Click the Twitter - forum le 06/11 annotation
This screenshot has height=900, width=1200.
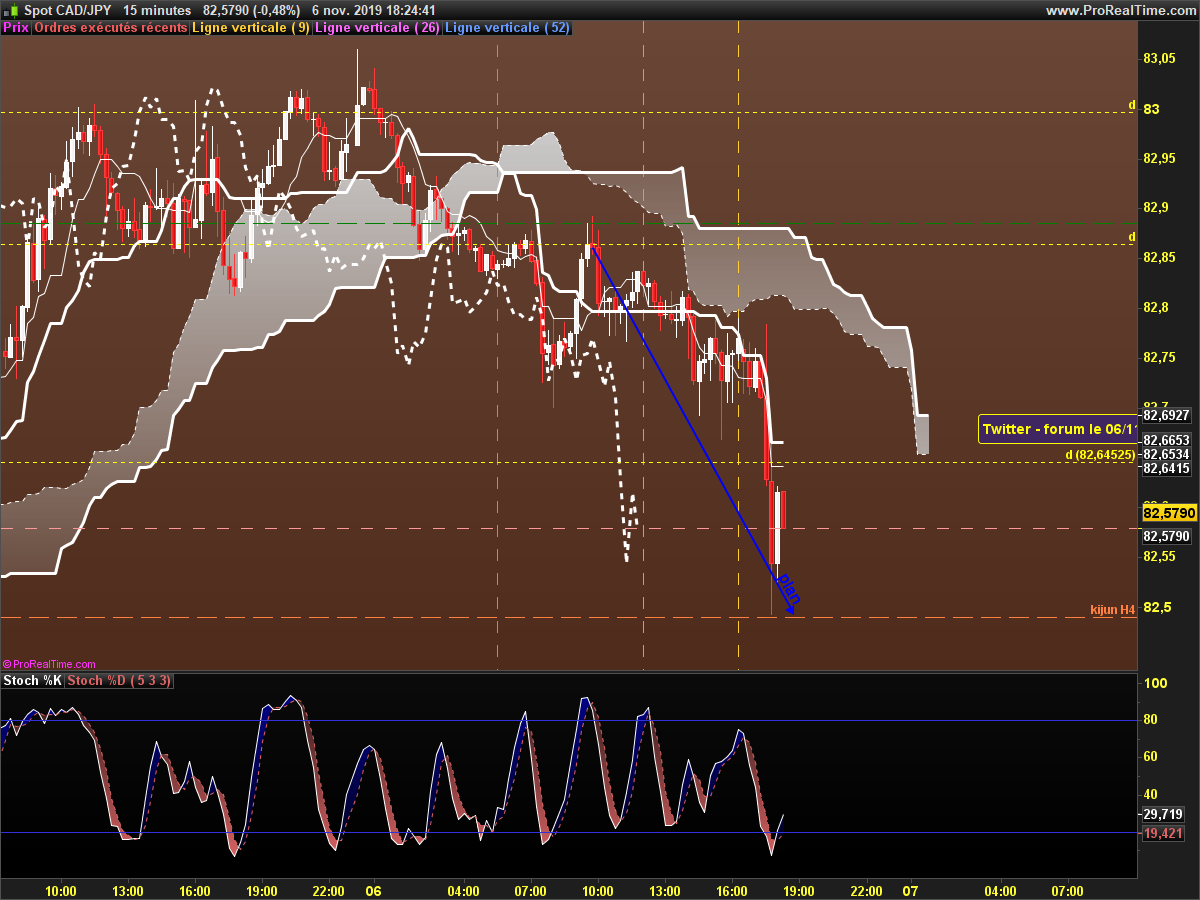1059,429
